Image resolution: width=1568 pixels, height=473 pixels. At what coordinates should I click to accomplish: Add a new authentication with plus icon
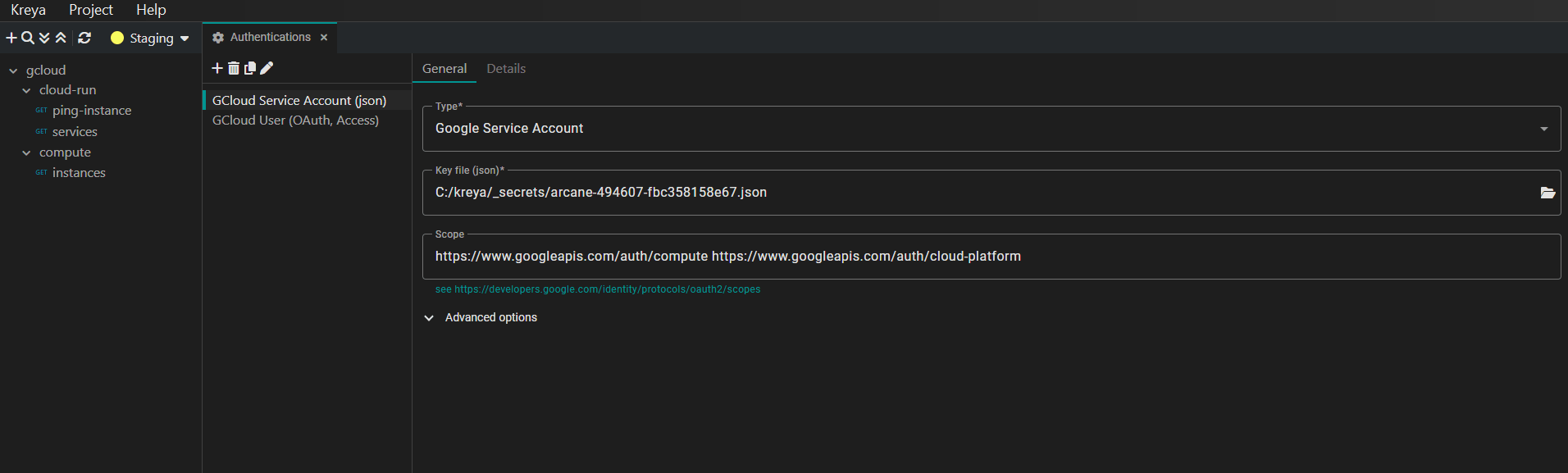217,69
